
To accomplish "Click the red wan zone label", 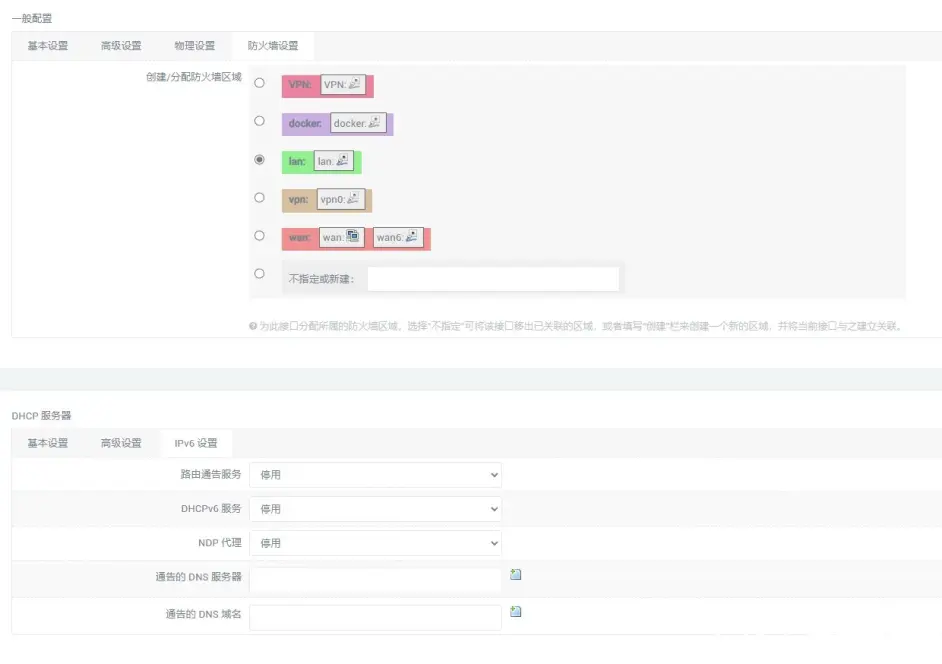I will [x=299, y=237].
